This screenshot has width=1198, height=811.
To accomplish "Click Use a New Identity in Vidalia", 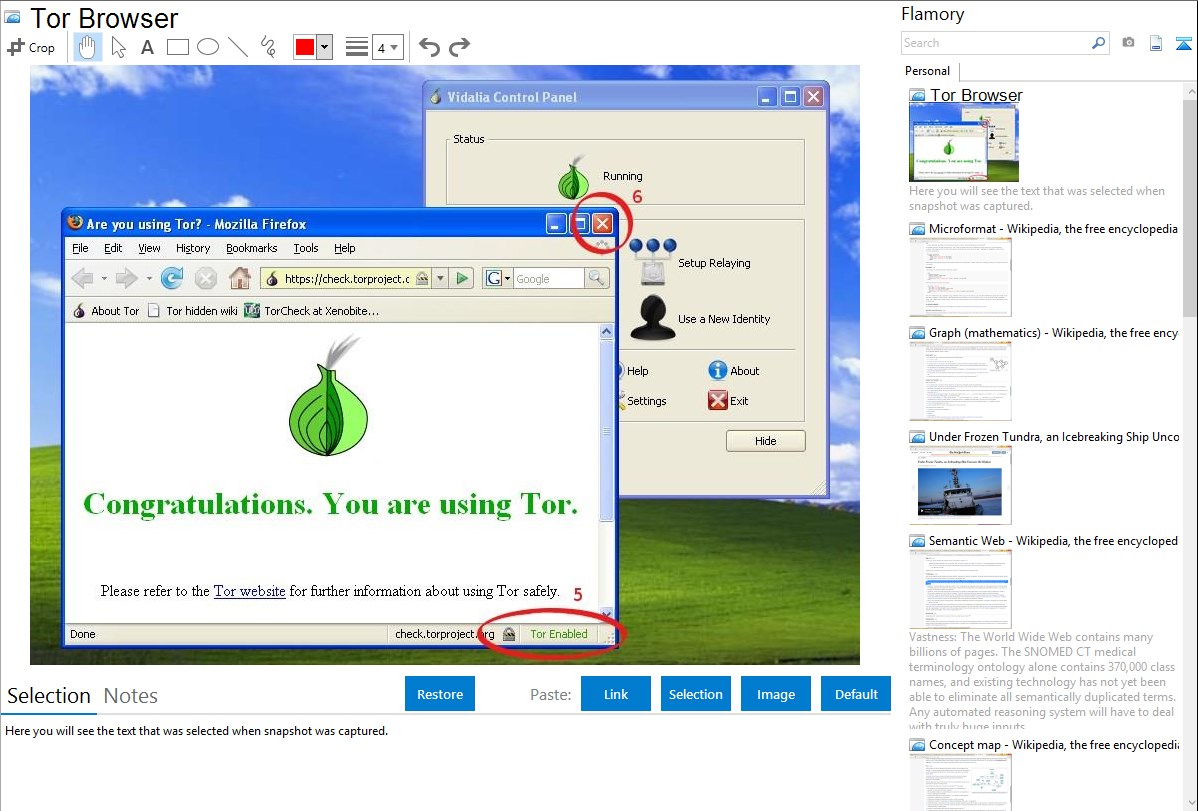I will click(701, 318).
